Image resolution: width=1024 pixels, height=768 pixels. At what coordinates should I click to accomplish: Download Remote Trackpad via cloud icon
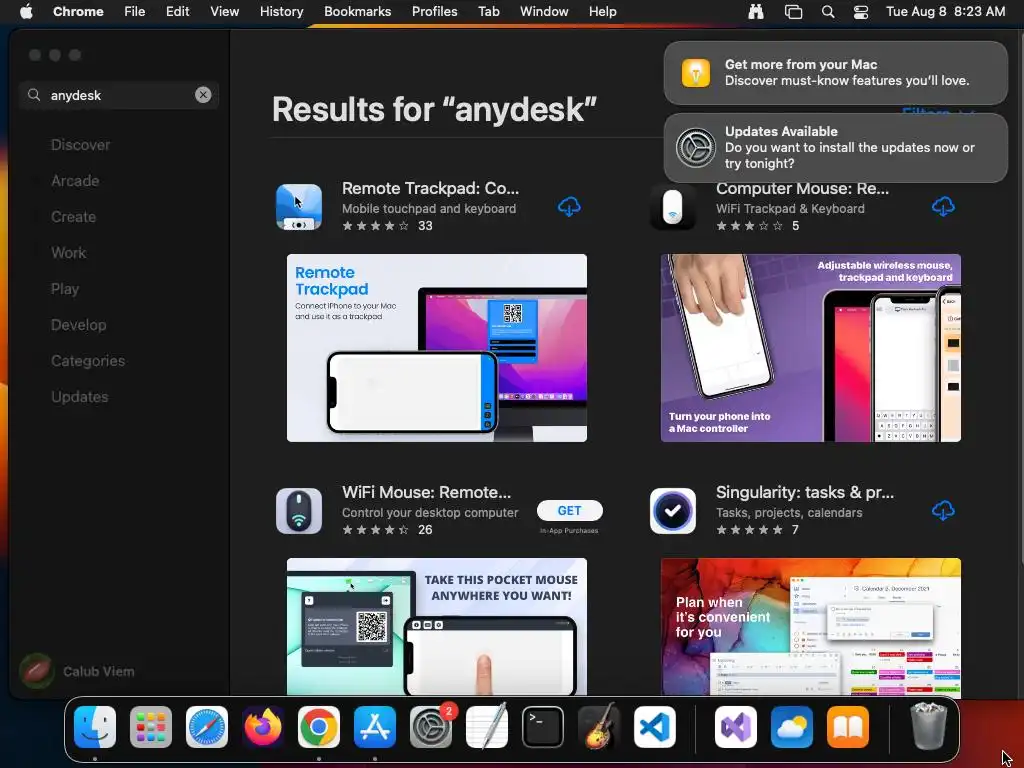coord(569,206)
